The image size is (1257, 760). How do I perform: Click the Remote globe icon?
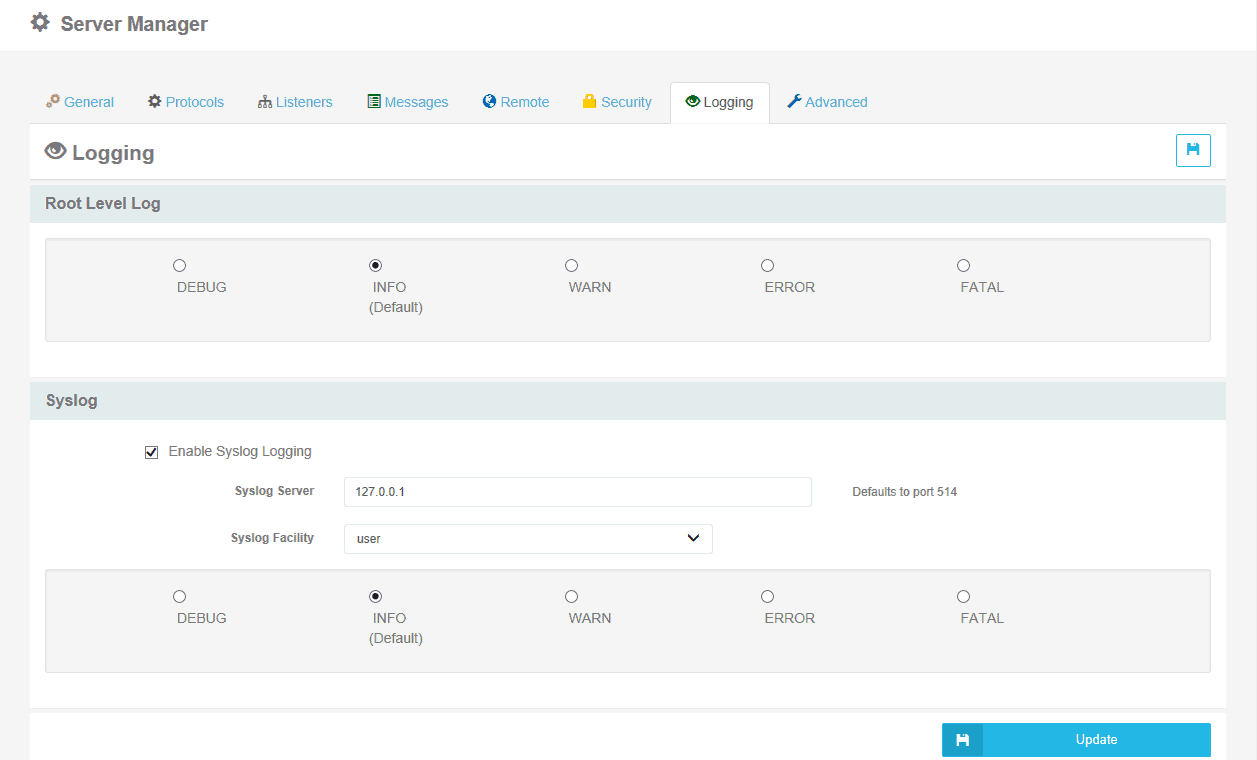click(489, 101)
